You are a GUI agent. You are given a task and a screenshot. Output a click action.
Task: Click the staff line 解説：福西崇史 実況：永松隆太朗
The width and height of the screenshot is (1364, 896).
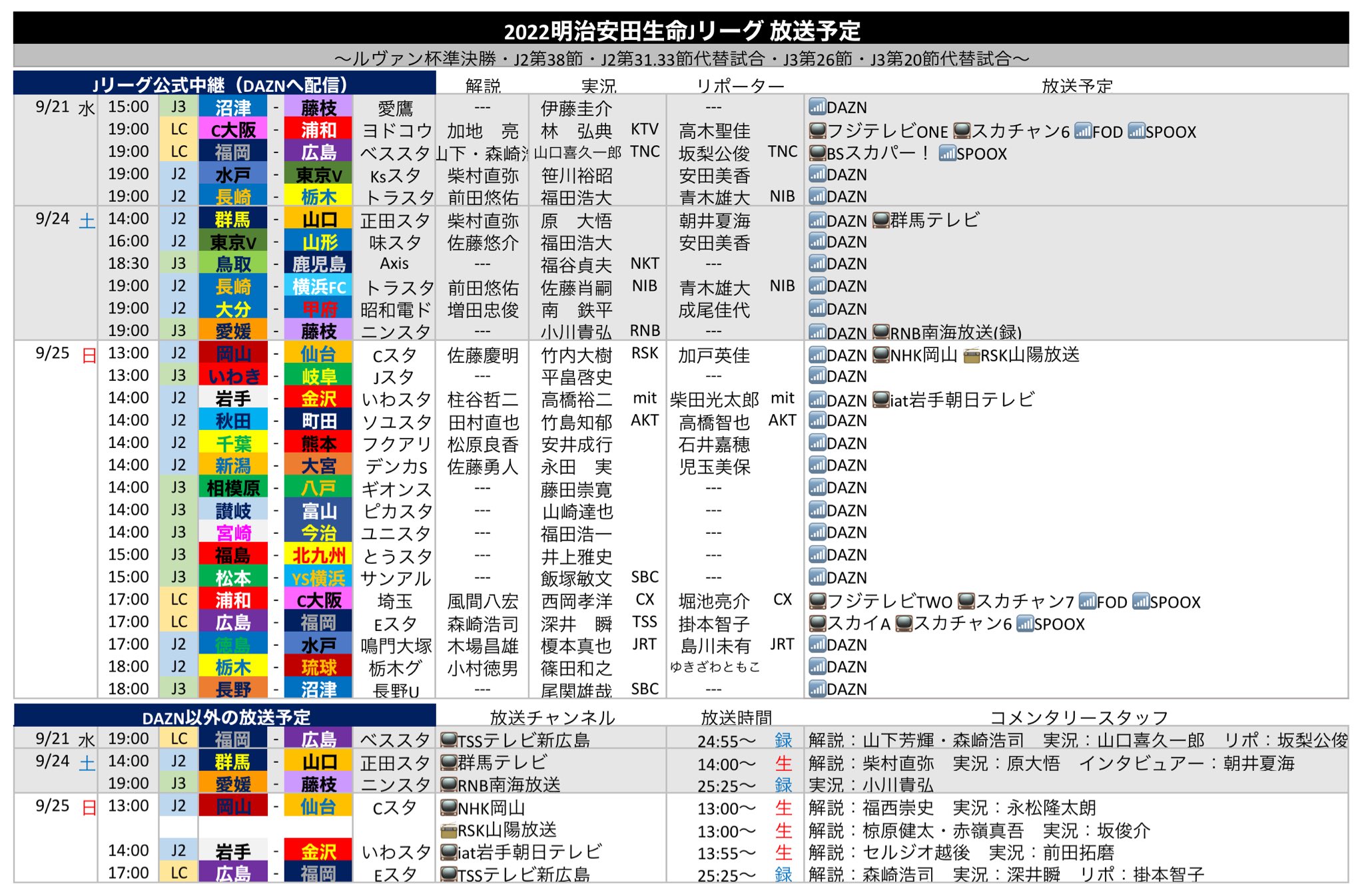(952, 807)
